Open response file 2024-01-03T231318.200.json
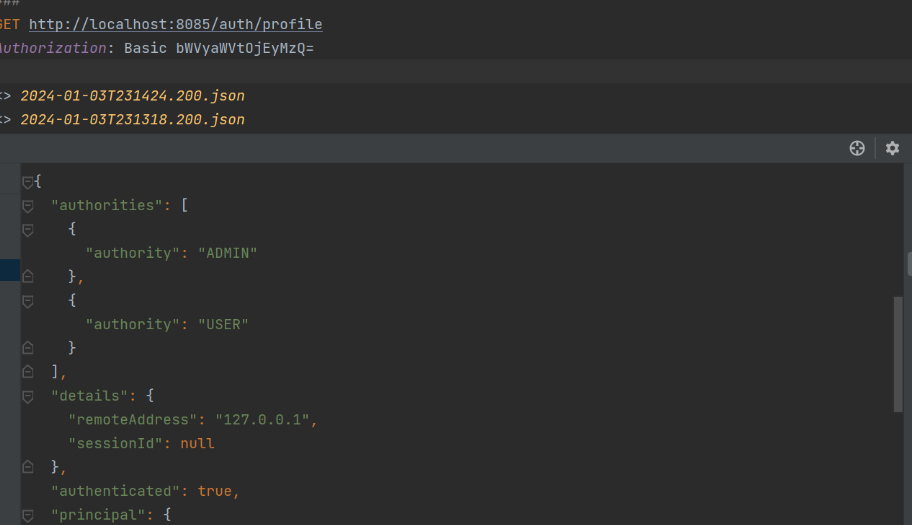Screen dimensions: 914x525 click(x=132, y=119)
